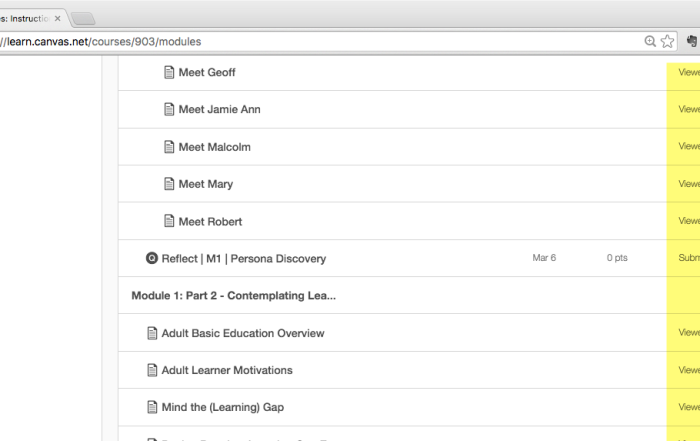Click the zoom magnifier icon in address bar
Image resolution: width=700 pixels, height=441 pixels.
(650, 41)
